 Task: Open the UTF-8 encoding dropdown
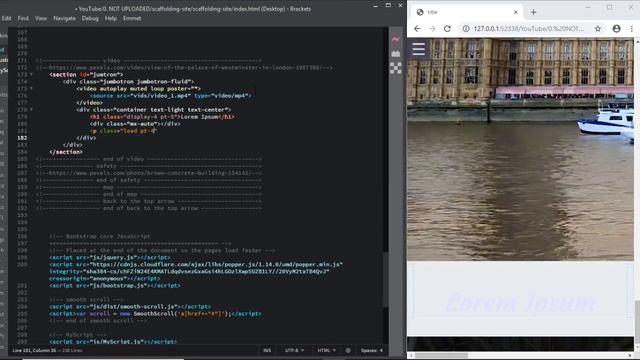pyautogui.click(x=294, y=350)
